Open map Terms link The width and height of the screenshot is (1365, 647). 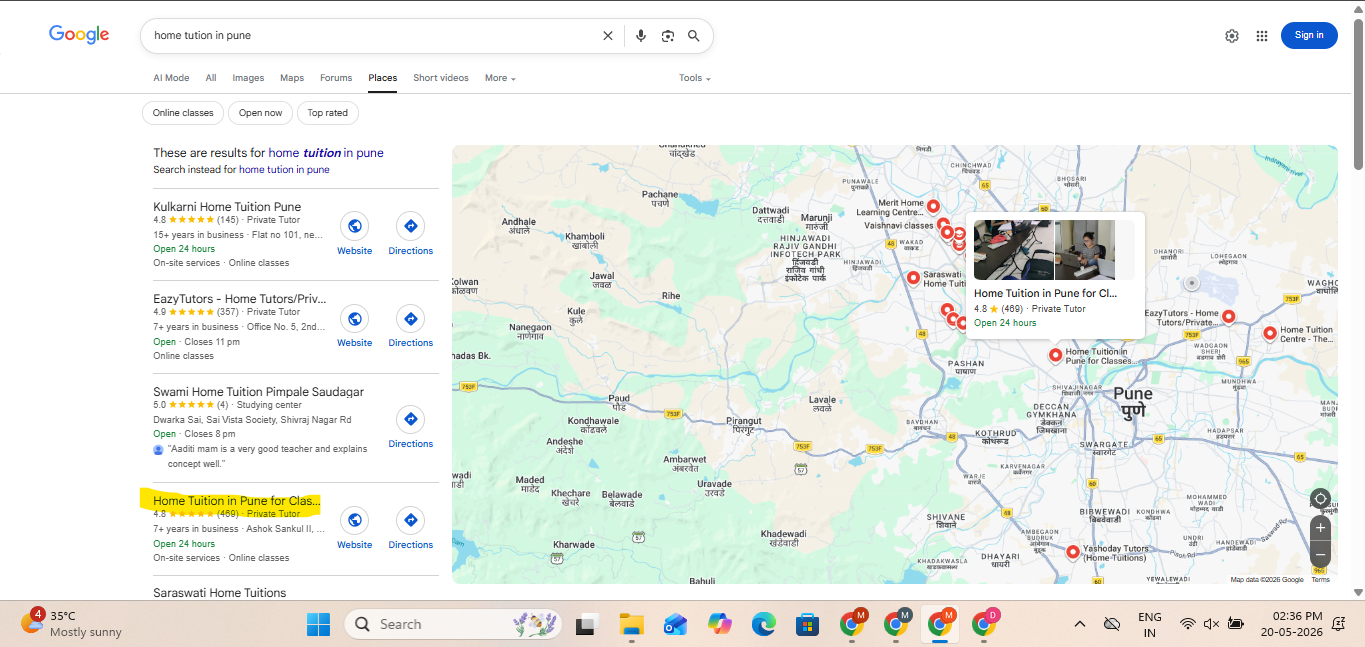[1321, 580]
